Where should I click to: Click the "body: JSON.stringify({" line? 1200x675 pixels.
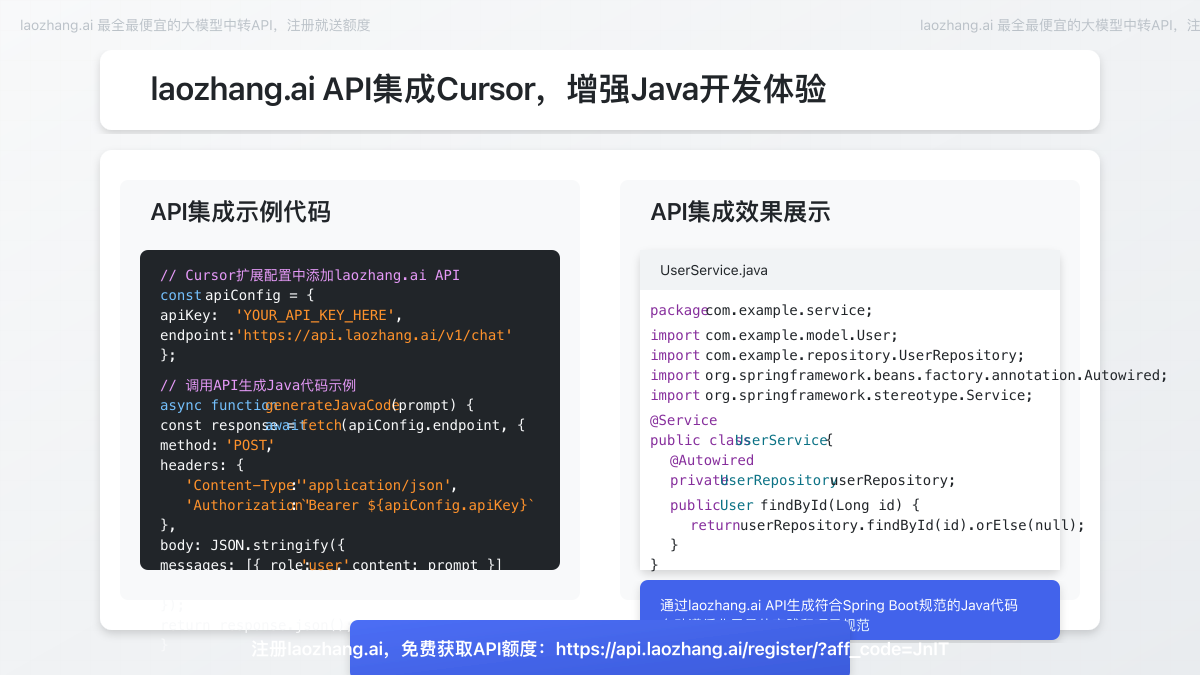pos(252,545)
